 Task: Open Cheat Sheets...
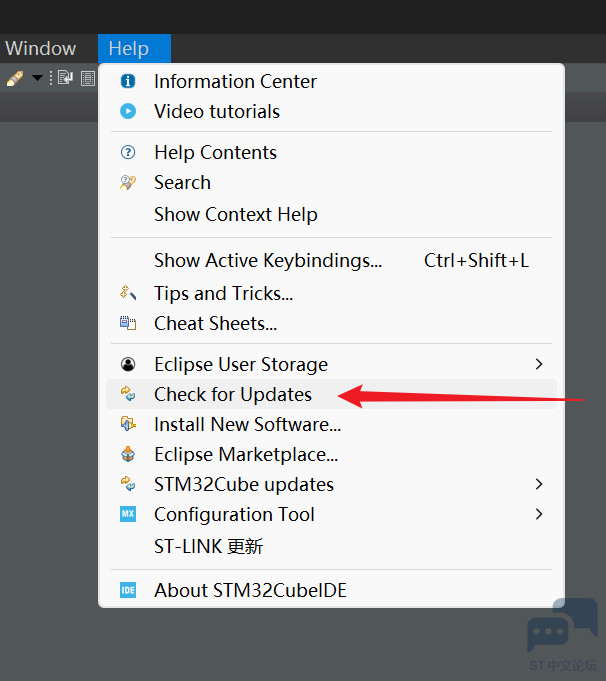click(331, 323)
